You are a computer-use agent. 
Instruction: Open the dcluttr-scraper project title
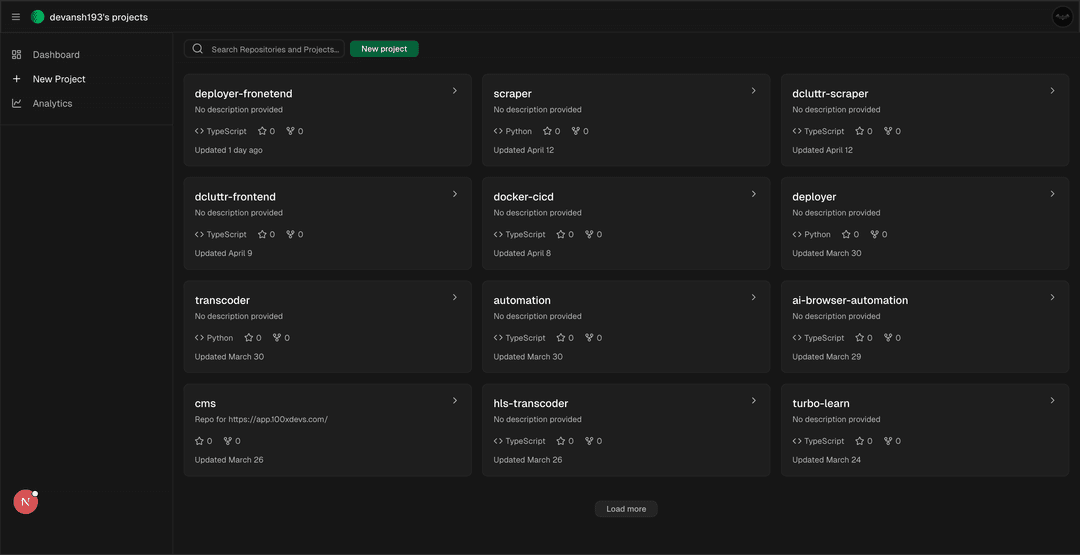coord(830,94)
